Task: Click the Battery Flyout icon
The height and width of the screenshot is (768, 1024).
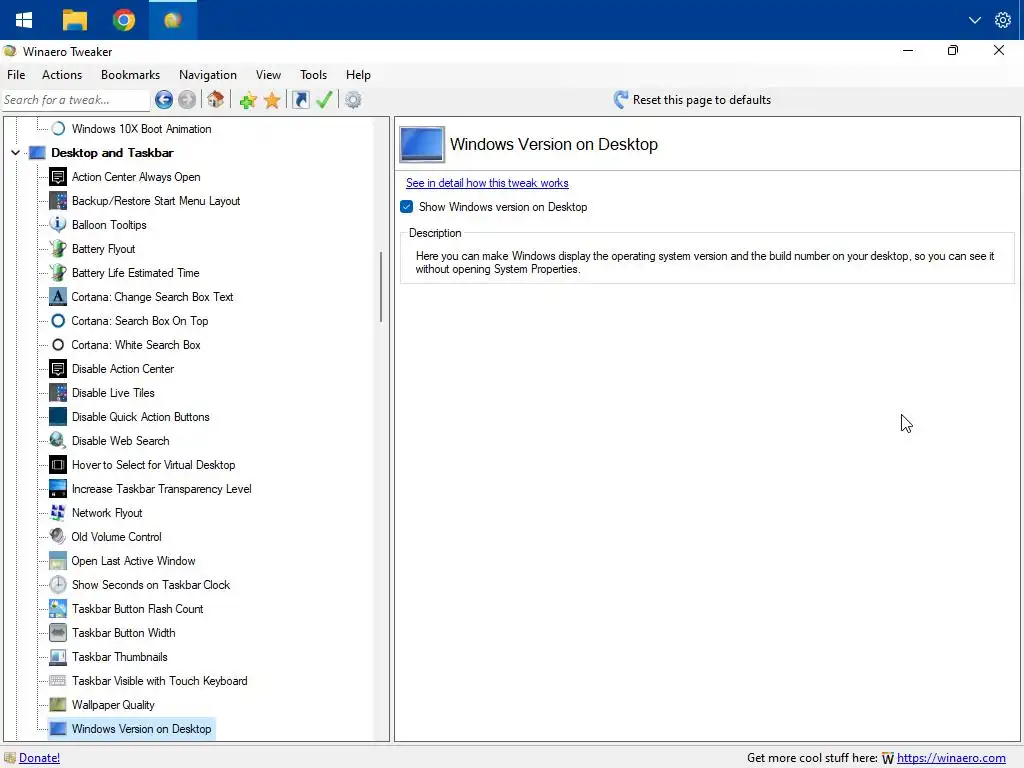Action: point(58,249)
